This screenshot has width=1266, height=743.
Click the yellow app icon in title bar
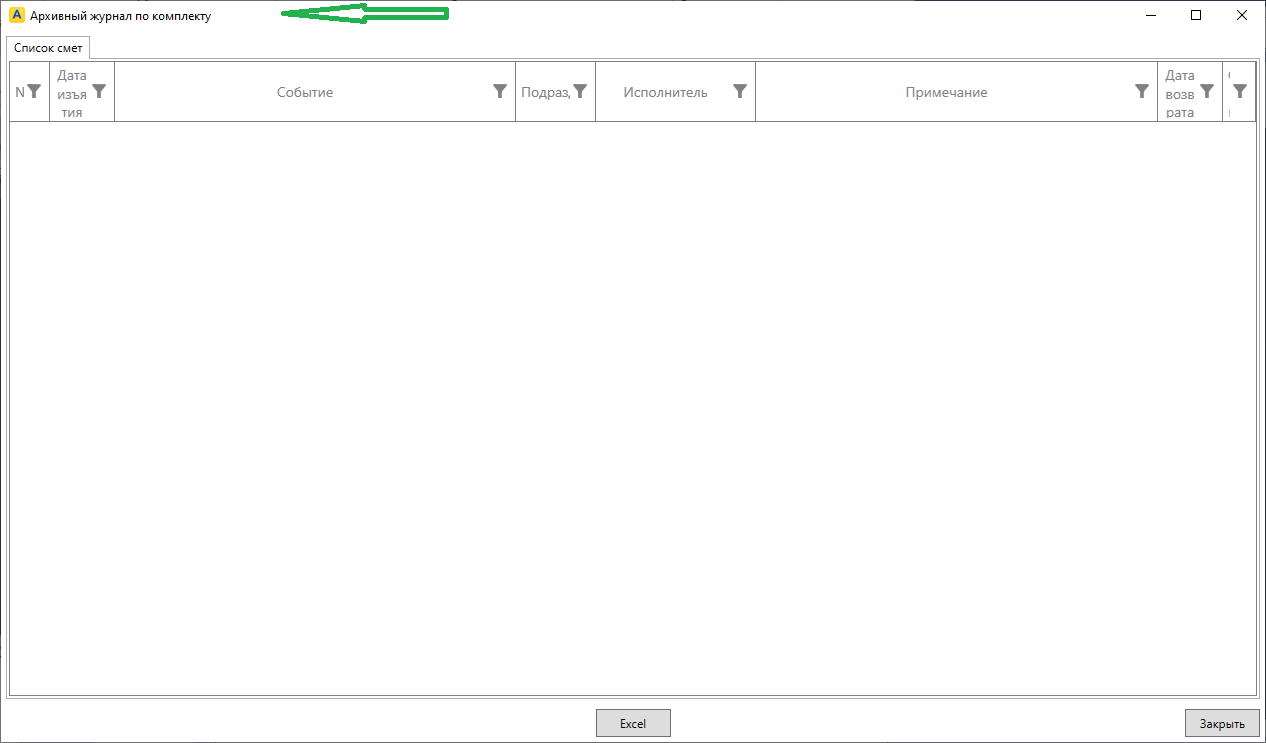click(16, 16)
